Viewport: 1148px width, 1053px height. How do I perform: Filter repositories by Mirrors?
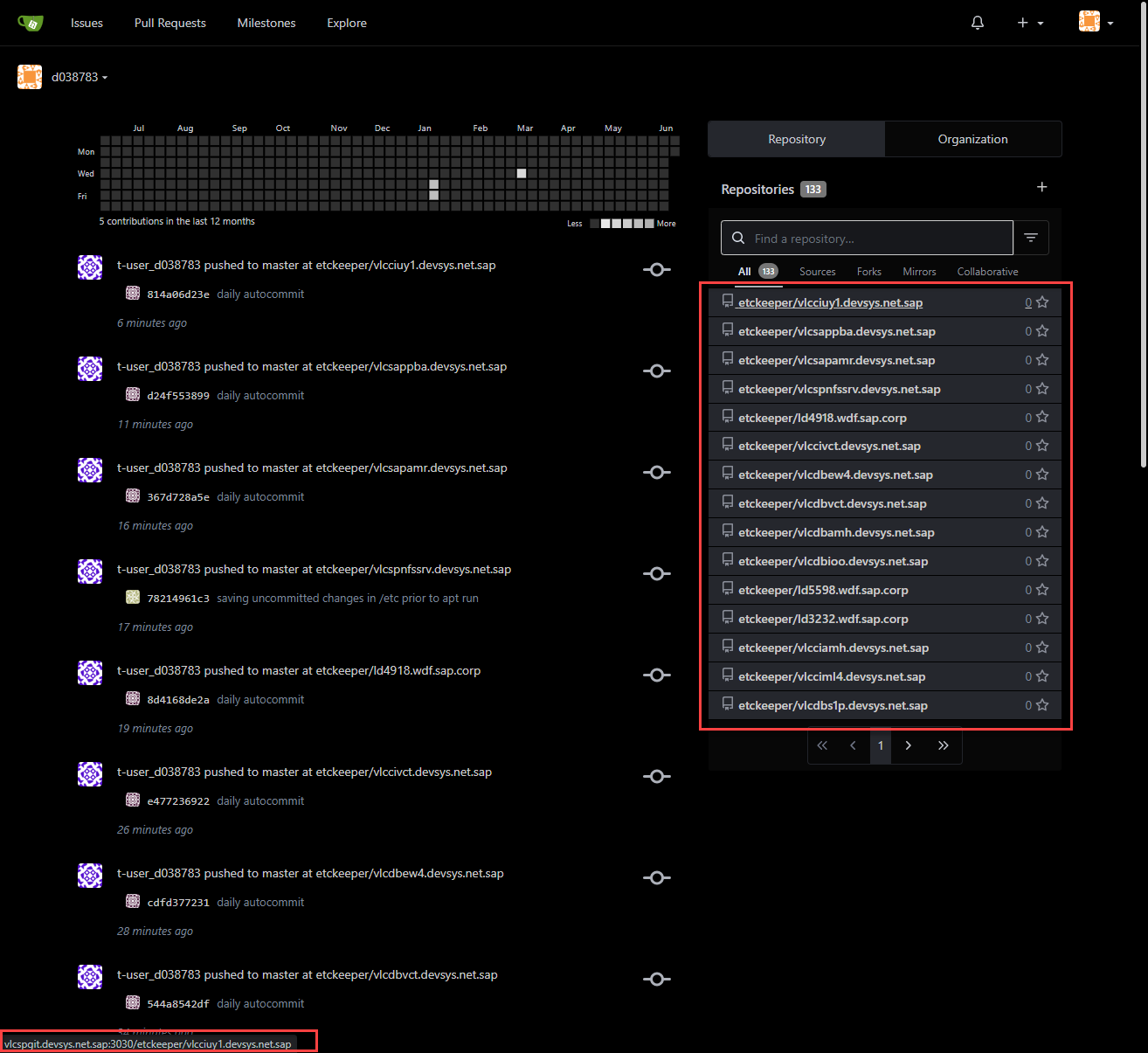point(919,272)
